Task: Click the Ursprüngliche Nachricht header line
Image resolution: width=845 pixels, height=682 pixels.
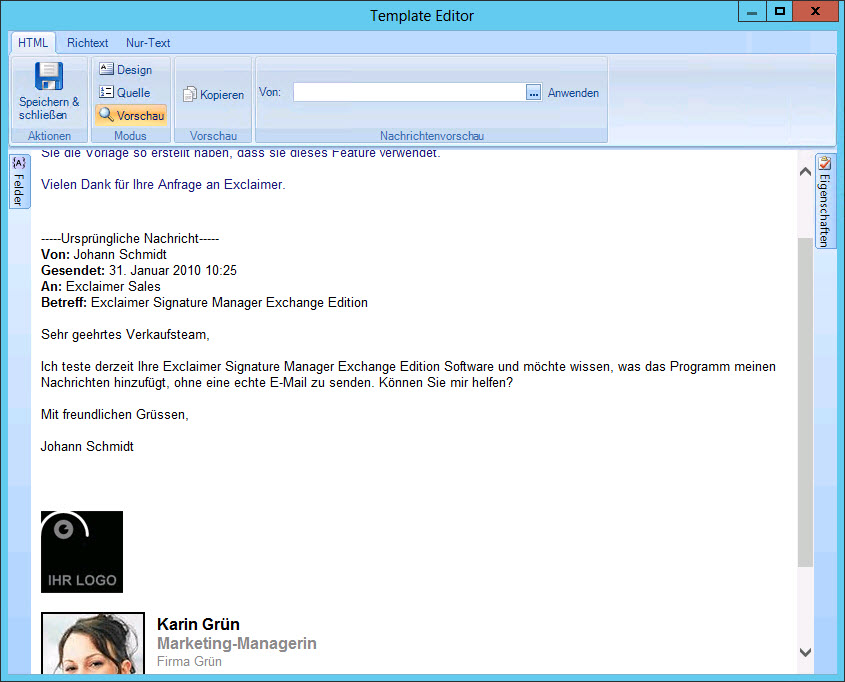Action: (x=130, y=239)
